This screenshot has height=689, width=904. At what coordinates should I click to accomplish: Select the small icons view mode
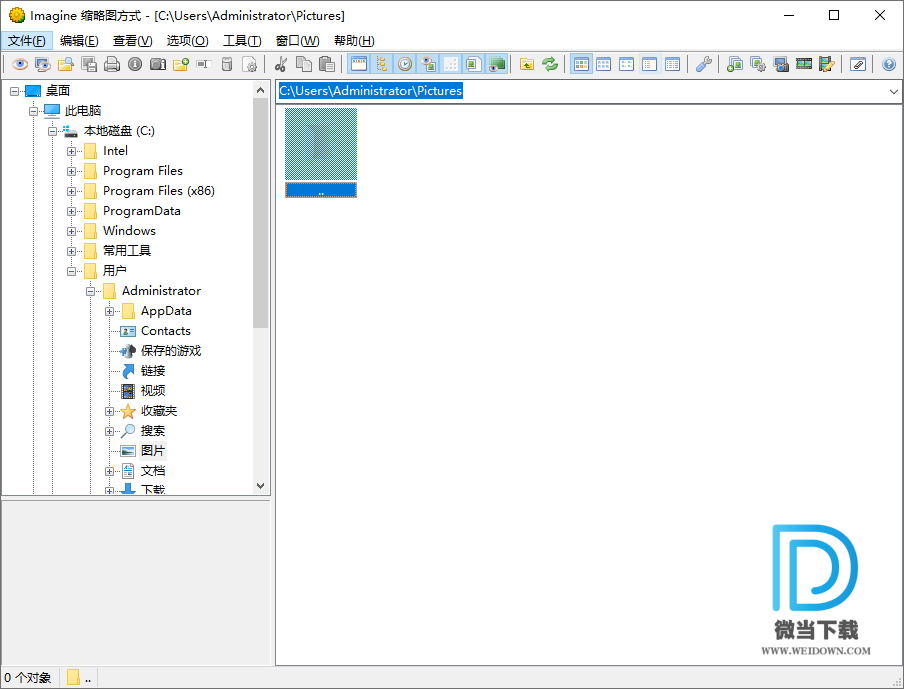627,64
